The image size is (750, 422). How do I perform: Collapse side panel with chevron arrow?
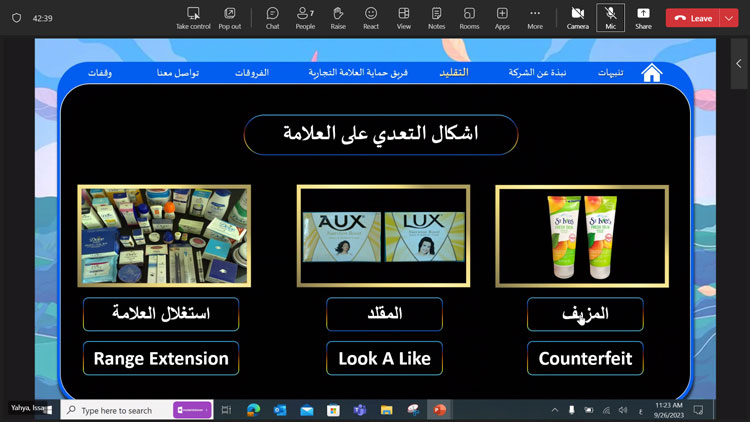[x=738, y=63]
